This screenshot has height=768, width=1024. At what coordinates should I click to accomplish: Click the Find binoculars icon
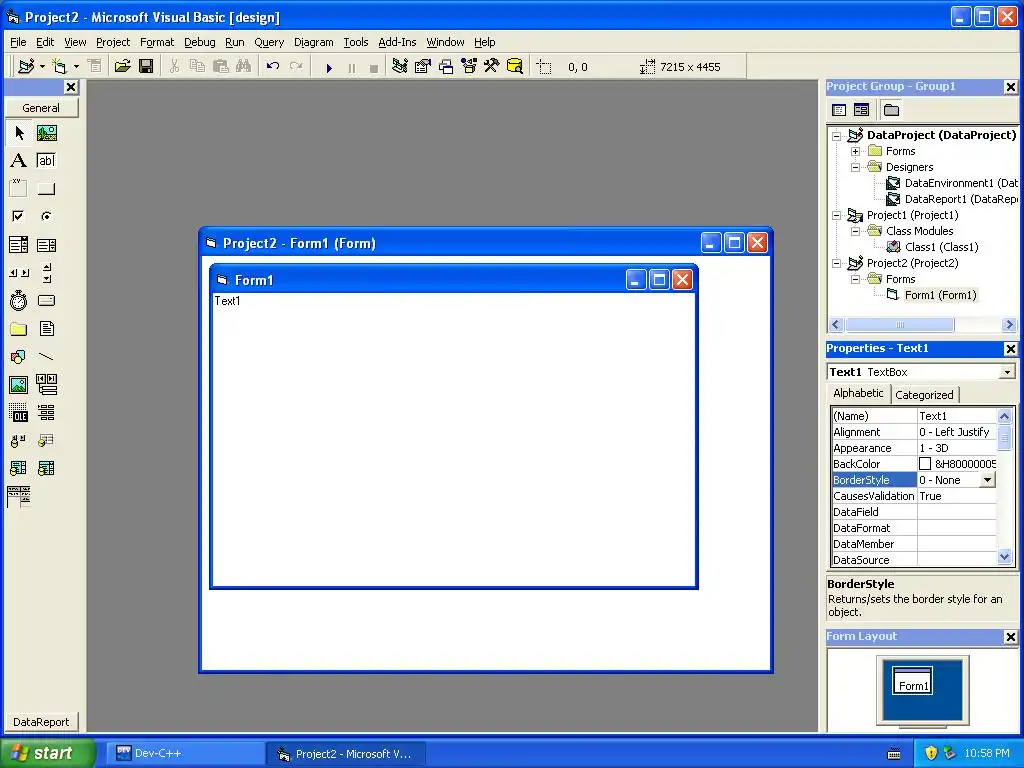click(244, 67)
